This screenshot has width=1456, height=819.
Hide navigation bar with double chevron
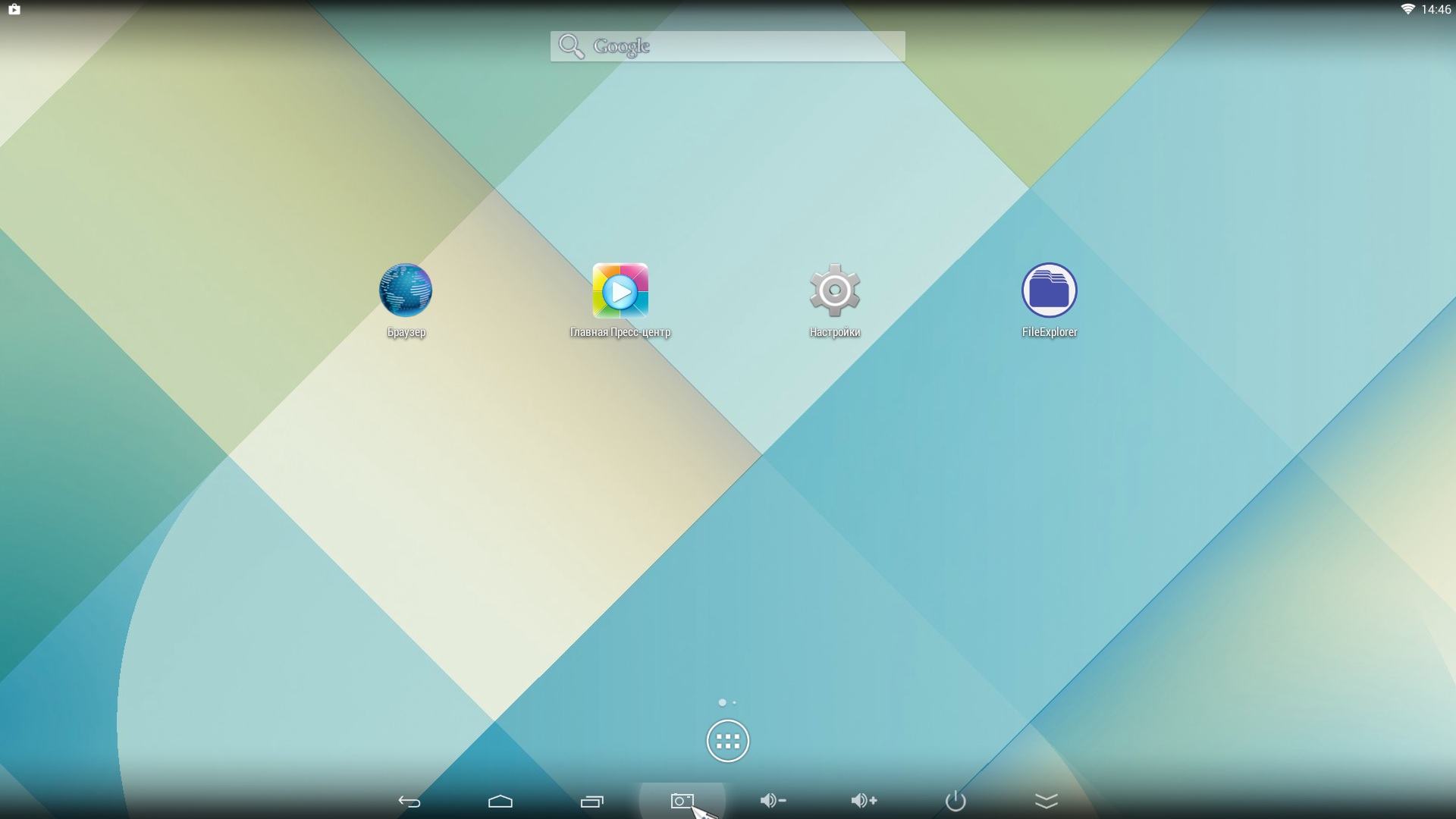point(1046,801)
